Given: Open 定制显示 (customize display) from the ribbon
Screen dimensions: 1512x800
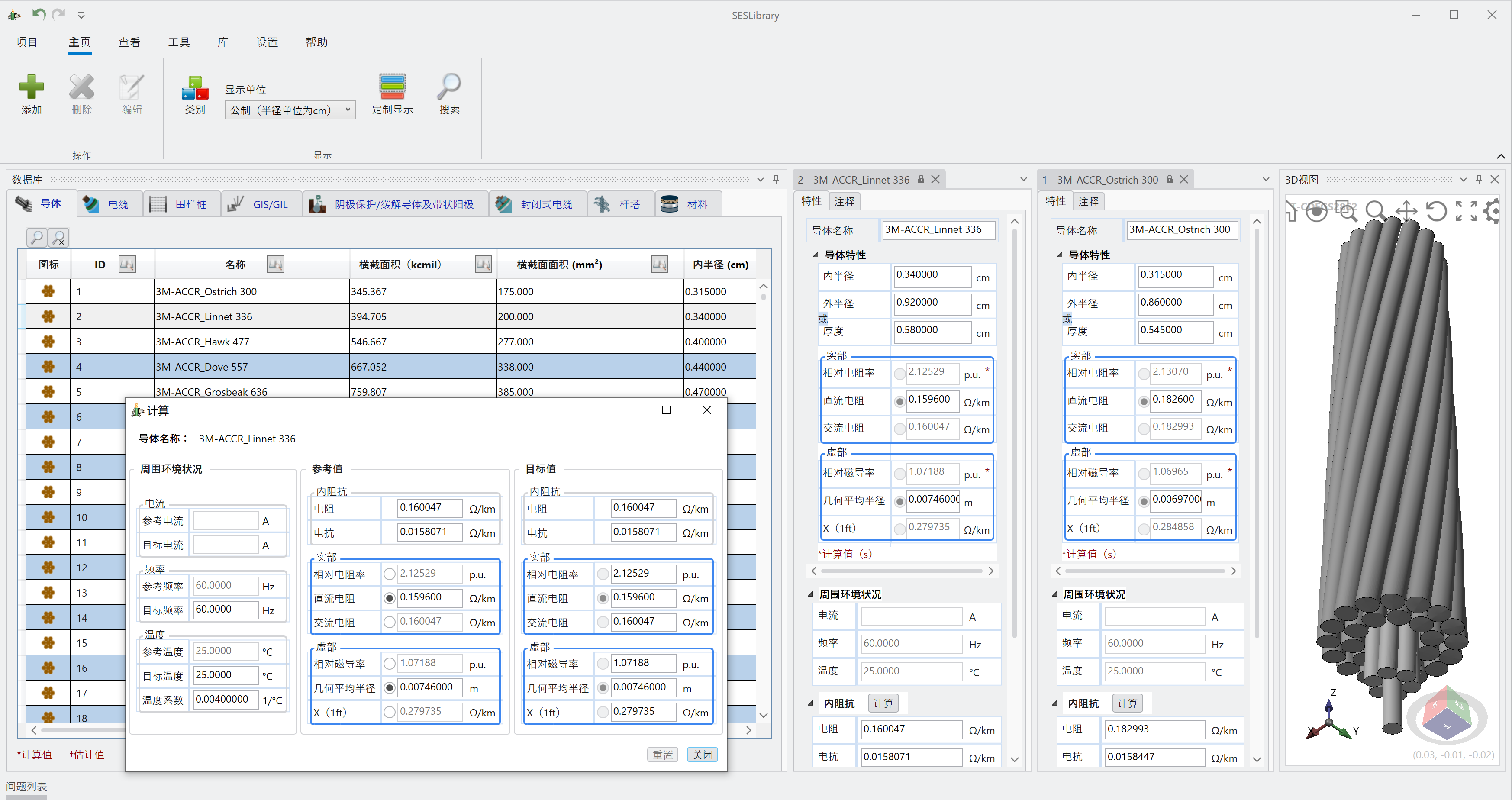Looking at the screenshot, I should pos(392,87).
